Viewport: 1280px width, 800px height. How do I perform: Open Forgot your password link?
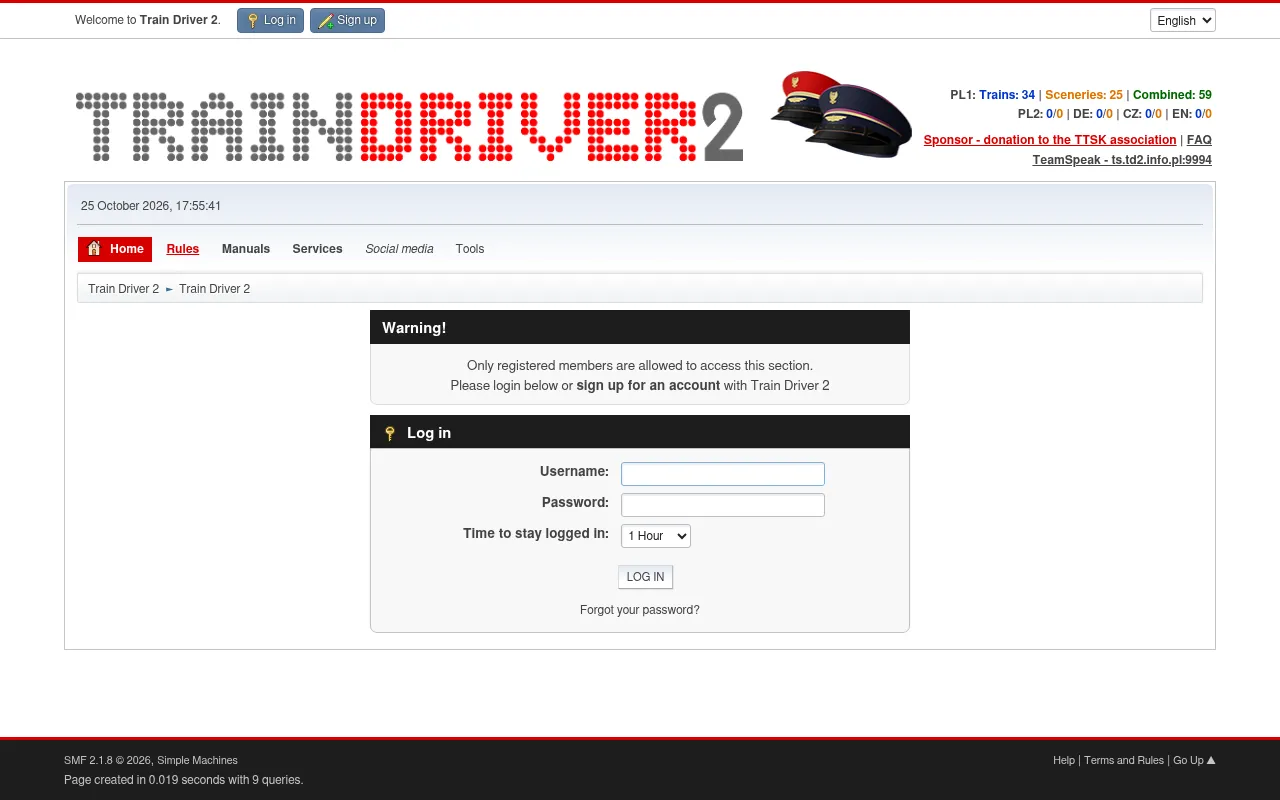[640, 610]
